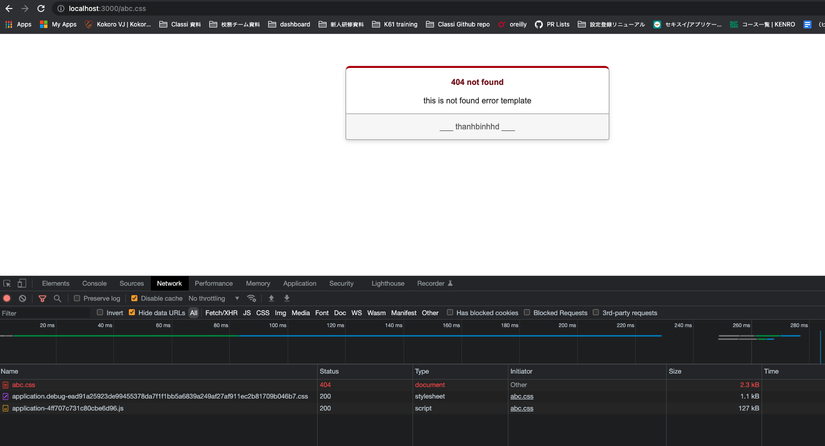
Task: Activate the inspect element picker icon
Action: click(x=7, y=283)
